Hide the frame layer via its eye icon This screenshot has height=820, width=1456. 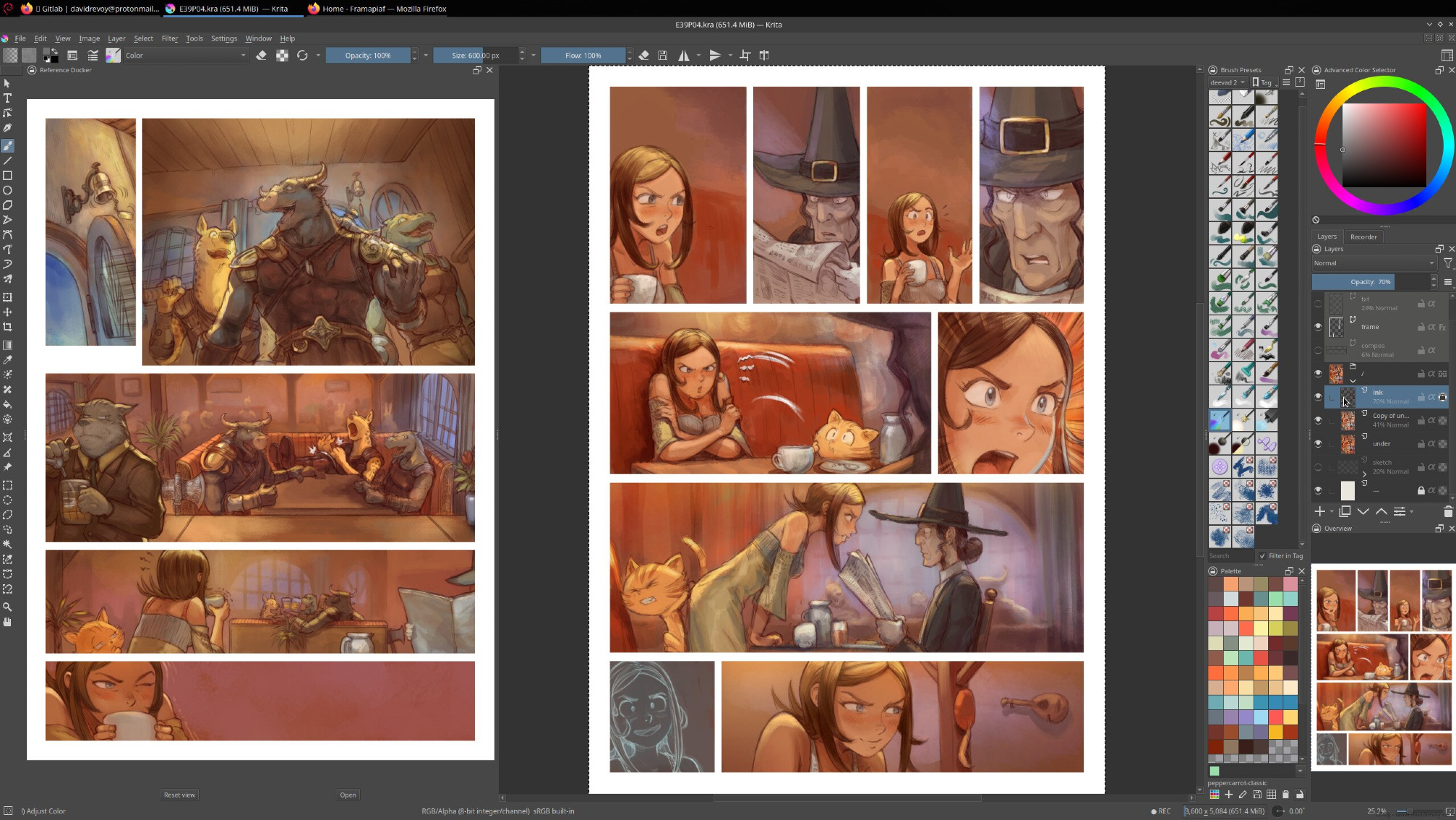pos(1318,327)
